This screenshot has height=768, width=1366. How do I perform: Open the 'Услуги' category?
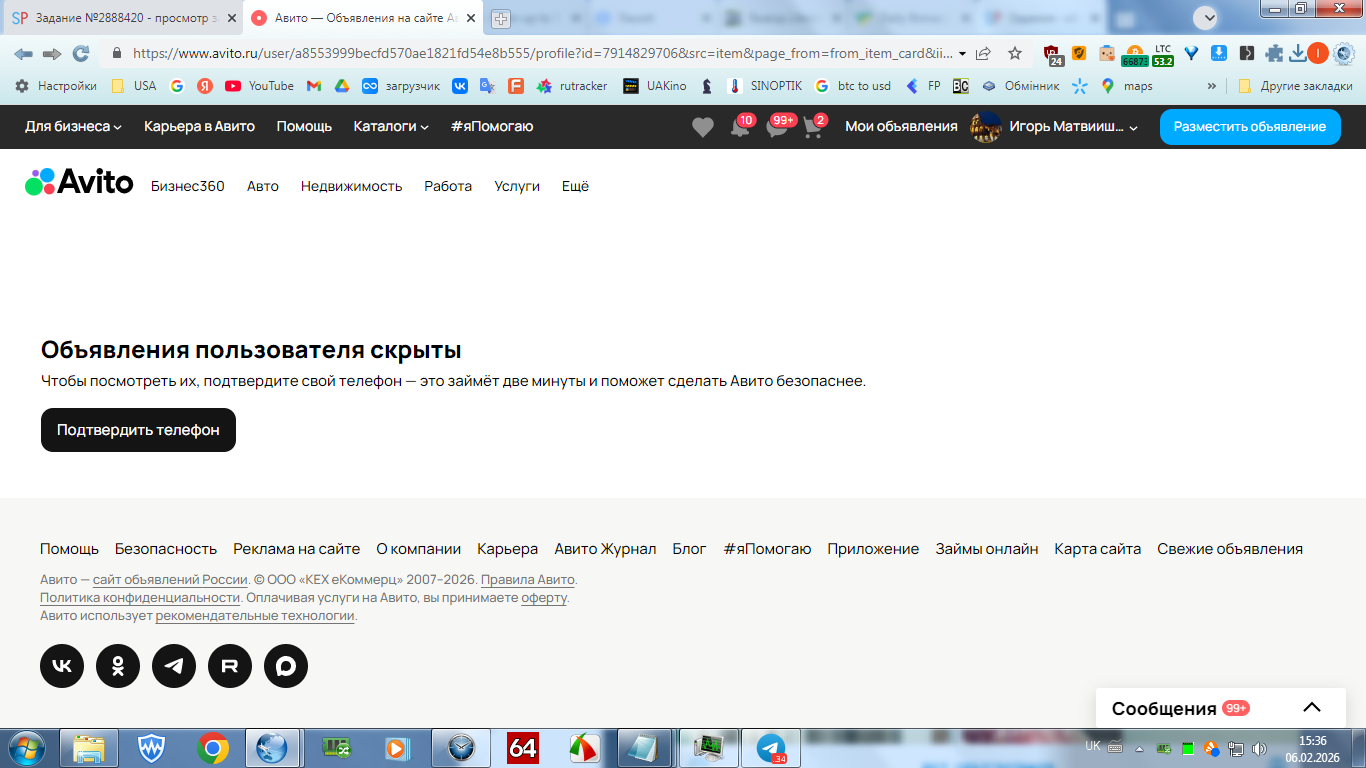coord(517,186)
